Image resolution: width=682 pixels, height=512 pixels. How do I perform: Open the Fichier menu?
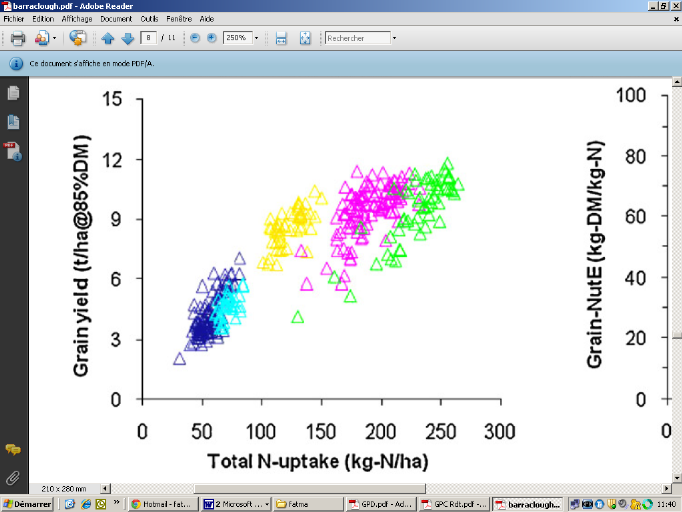pyautogui.click(x=14, y=18)
